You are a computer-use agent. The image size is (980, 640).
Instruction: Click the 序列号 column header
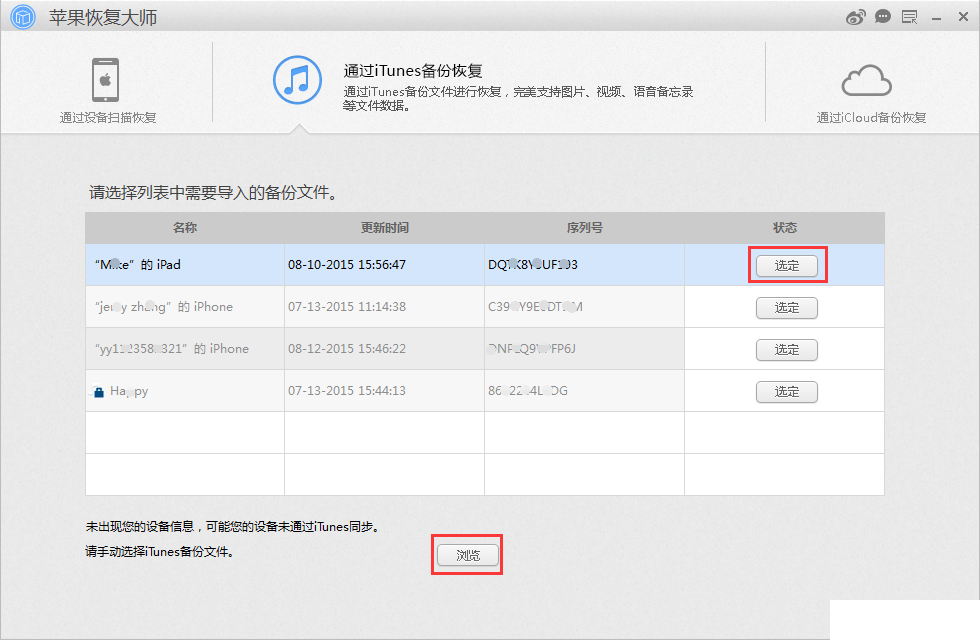point(584,228)
